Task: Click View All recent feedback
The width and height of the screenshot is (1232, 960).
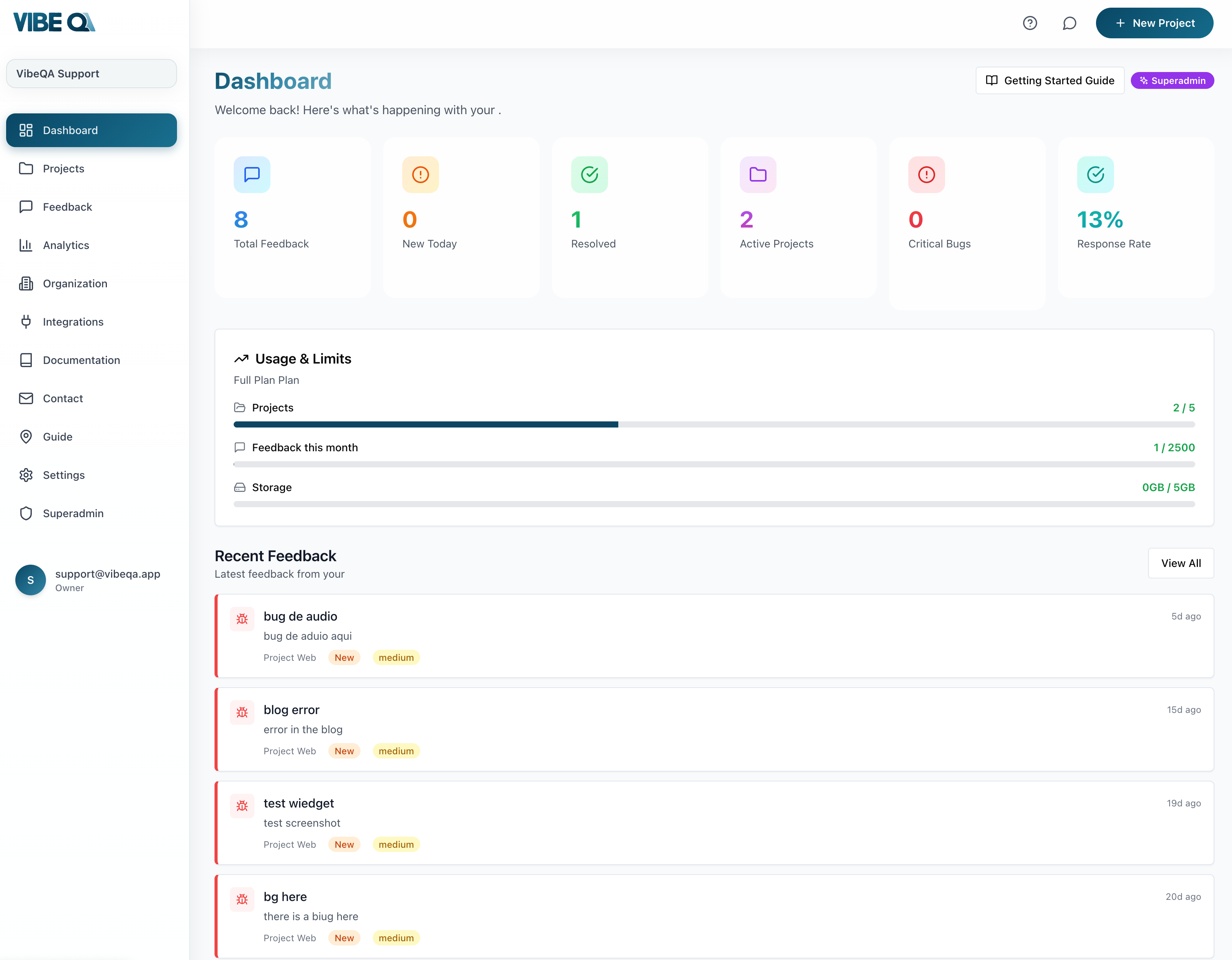Action: [1181, 563]
